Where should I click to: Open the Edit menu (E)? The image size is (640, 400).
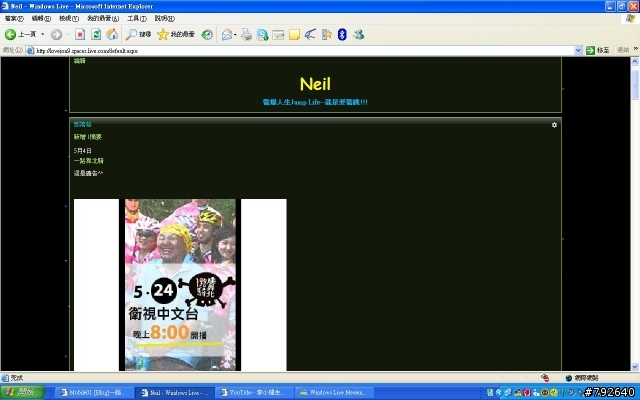click(x=41, y=18)
